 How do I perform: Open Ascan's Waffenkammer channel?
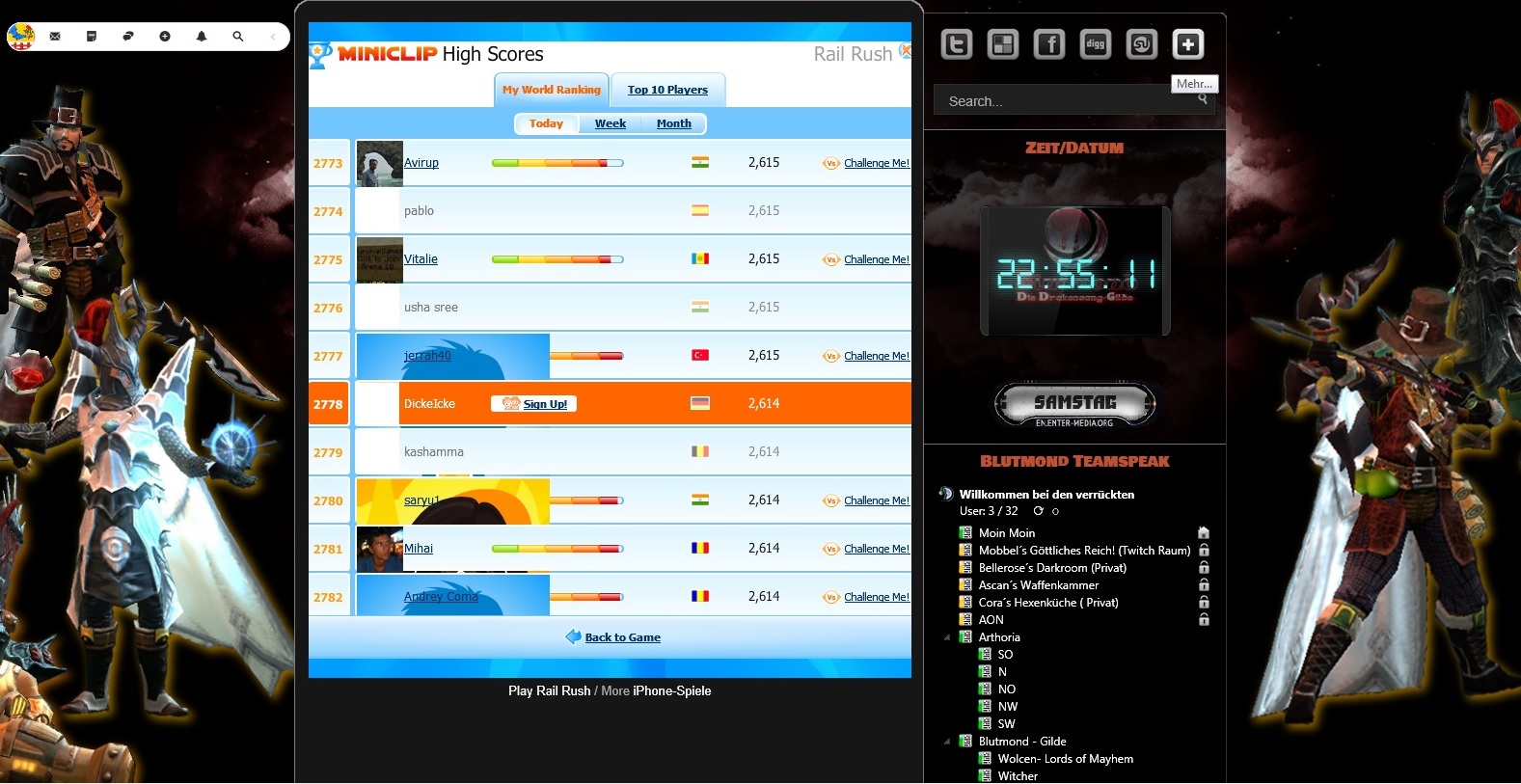[x=1038, y=584]
